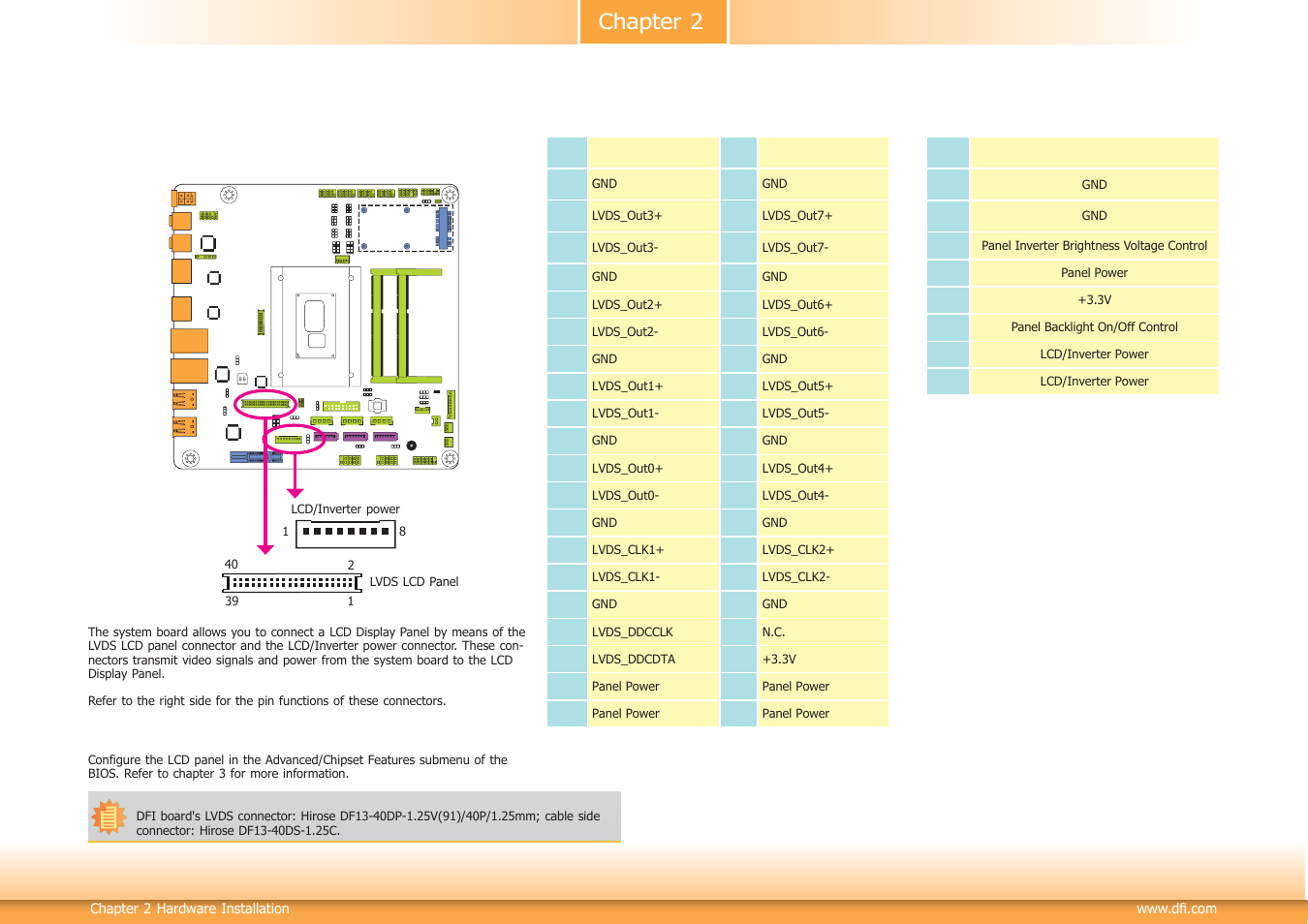
Task: Click pin number 8 on the inverter connector
Action: click(402, 532)
